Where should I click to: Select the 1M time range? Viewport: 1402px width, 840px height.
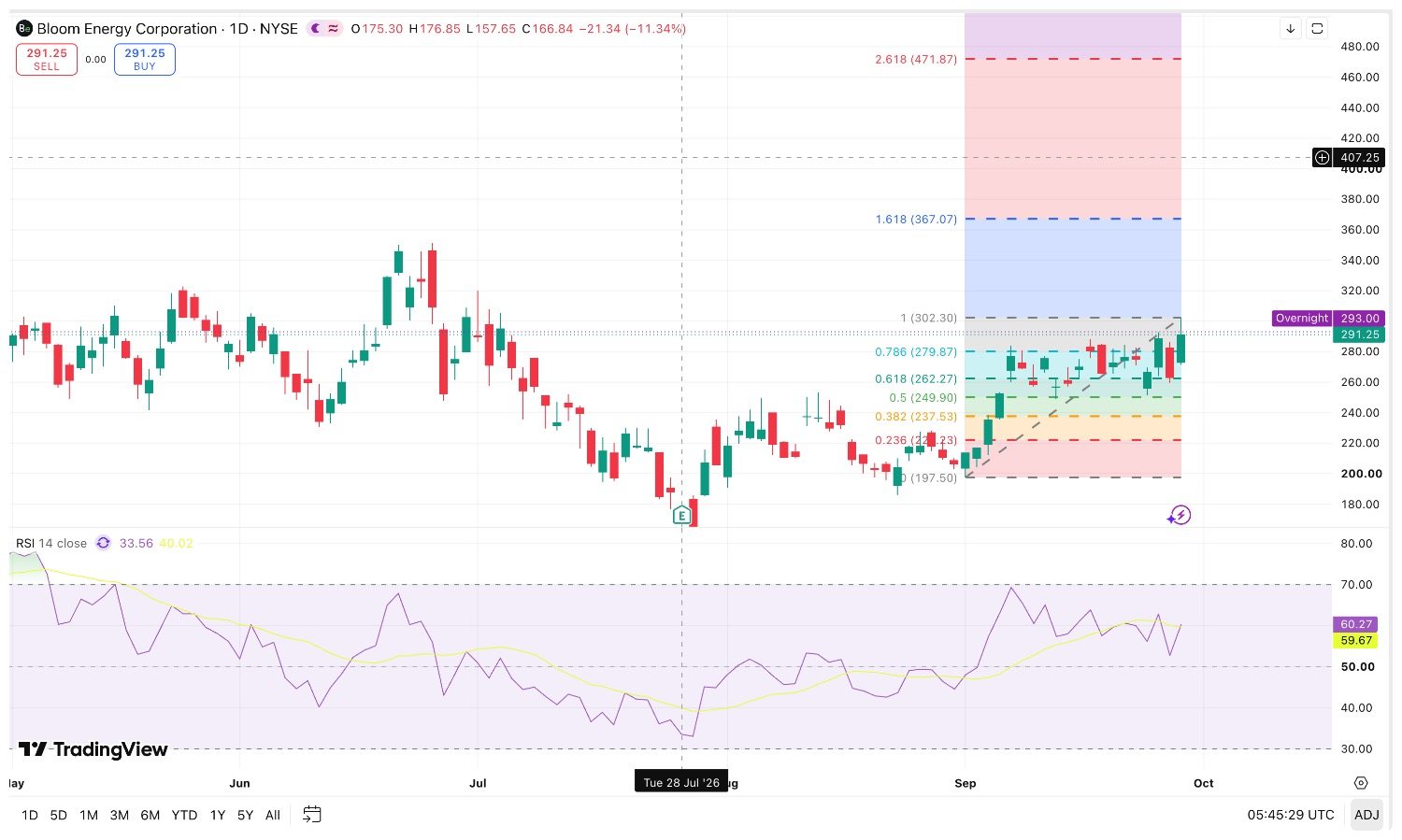(x=89, y=815)
